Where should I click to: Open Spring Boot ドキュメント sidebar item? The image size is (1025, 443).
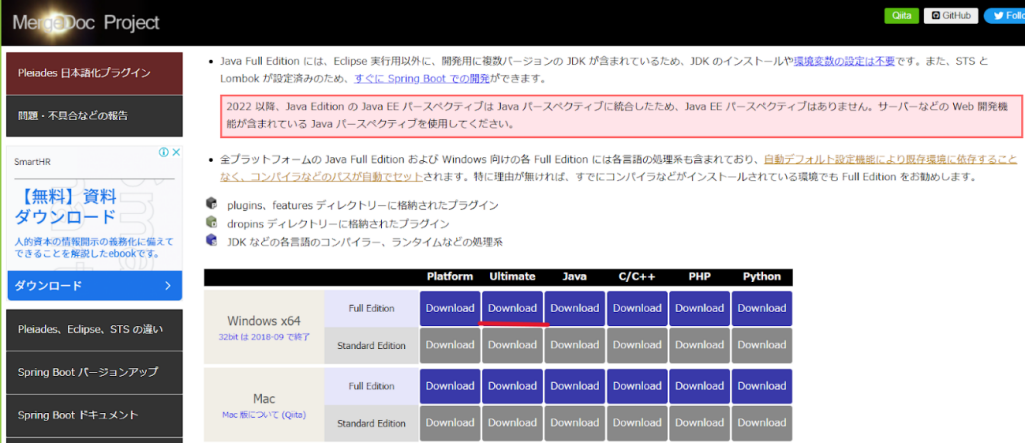click(94, 415)
